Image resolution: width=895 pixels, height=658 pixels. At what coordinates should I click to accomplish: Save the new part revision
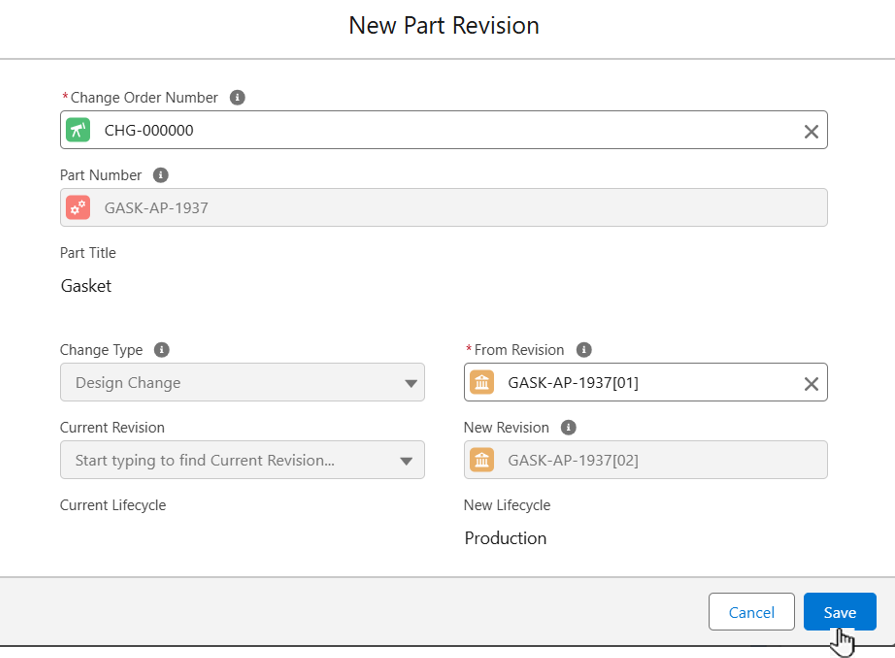coord(839,612)
